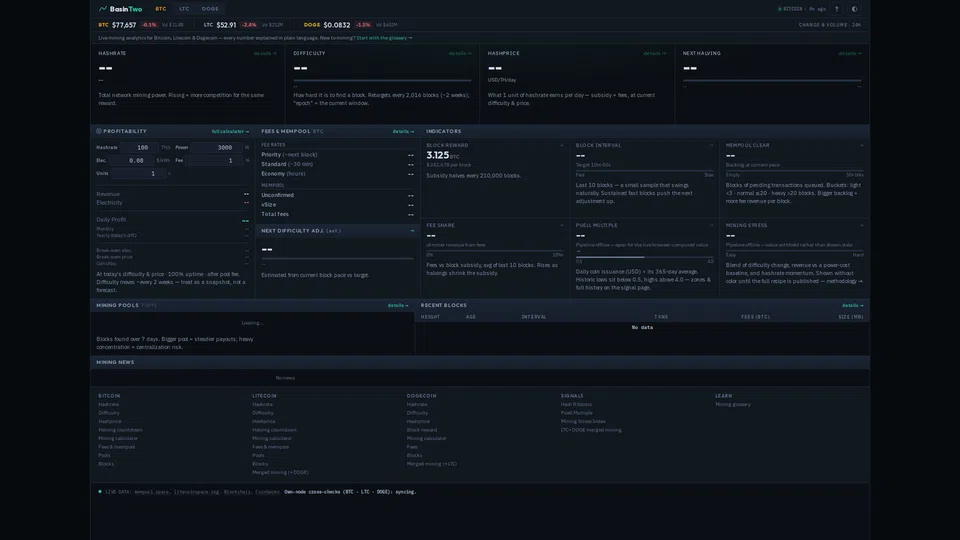This screenshot has height=540, width=960.
Task: Open Puell Multiple signal footer link
Action: 576,413
